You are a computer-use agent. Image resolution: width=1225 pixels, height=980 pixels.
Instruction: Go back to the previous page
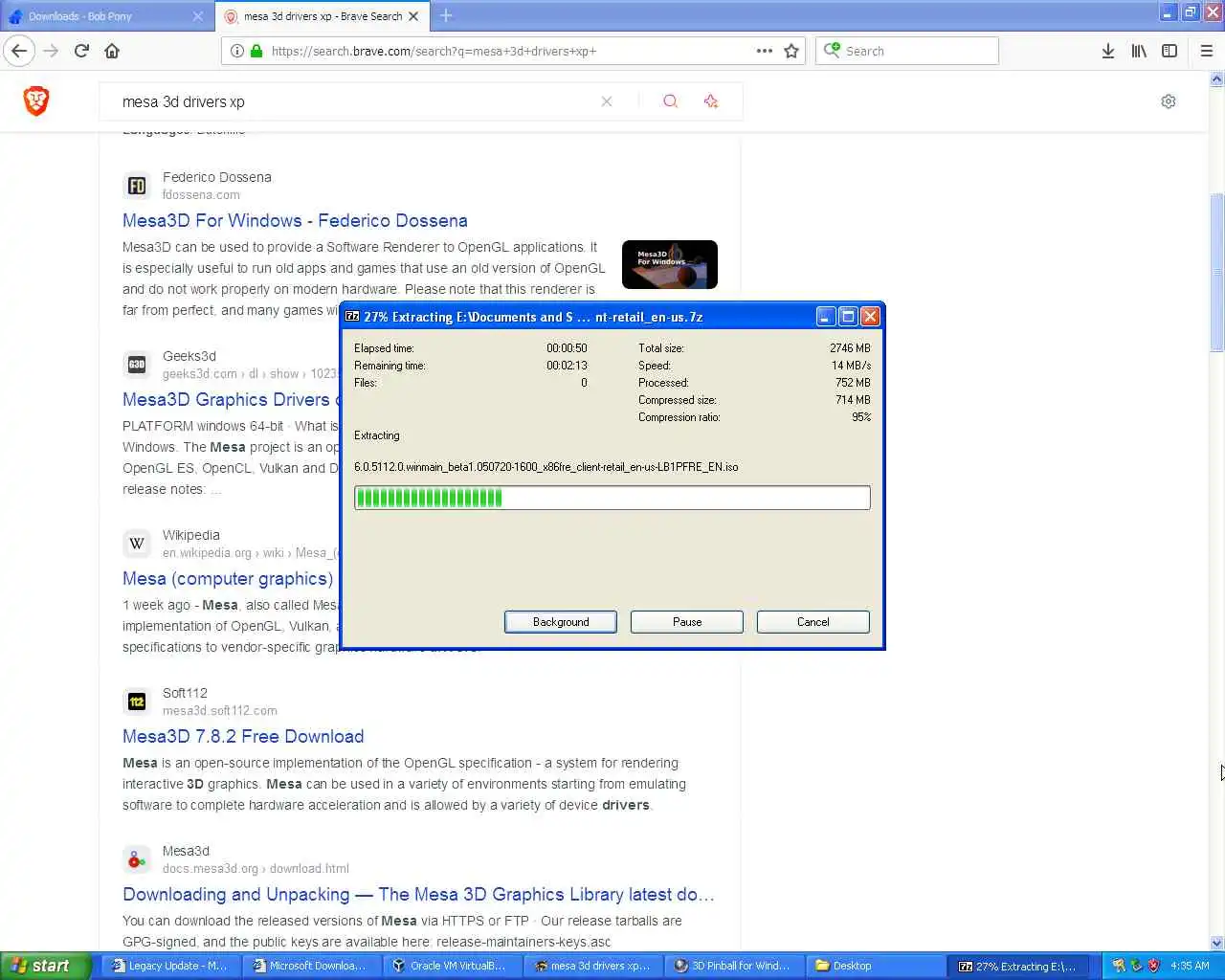point(19,51)
